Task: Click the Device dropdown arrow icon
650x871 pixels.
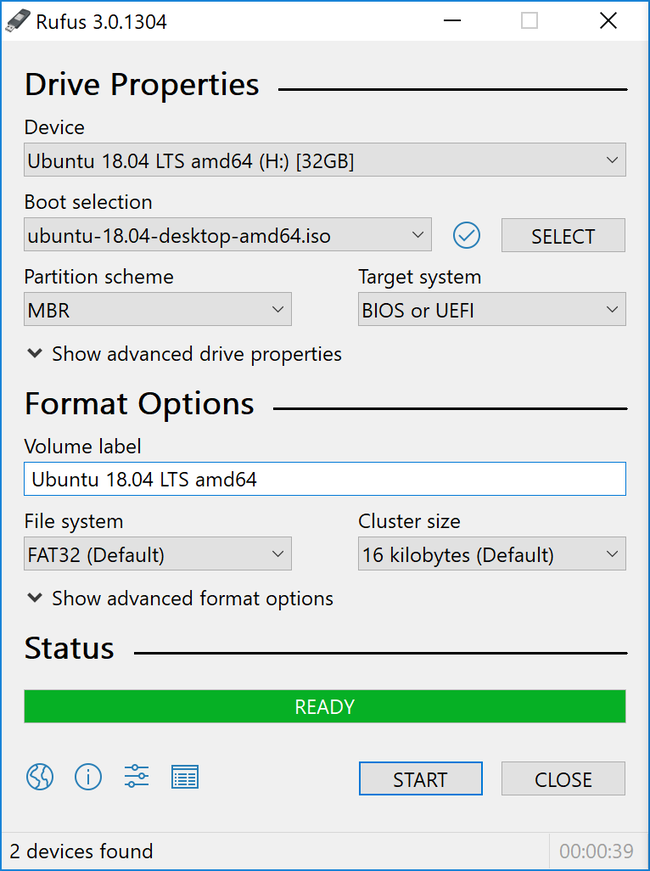Action: click(611, 160)
